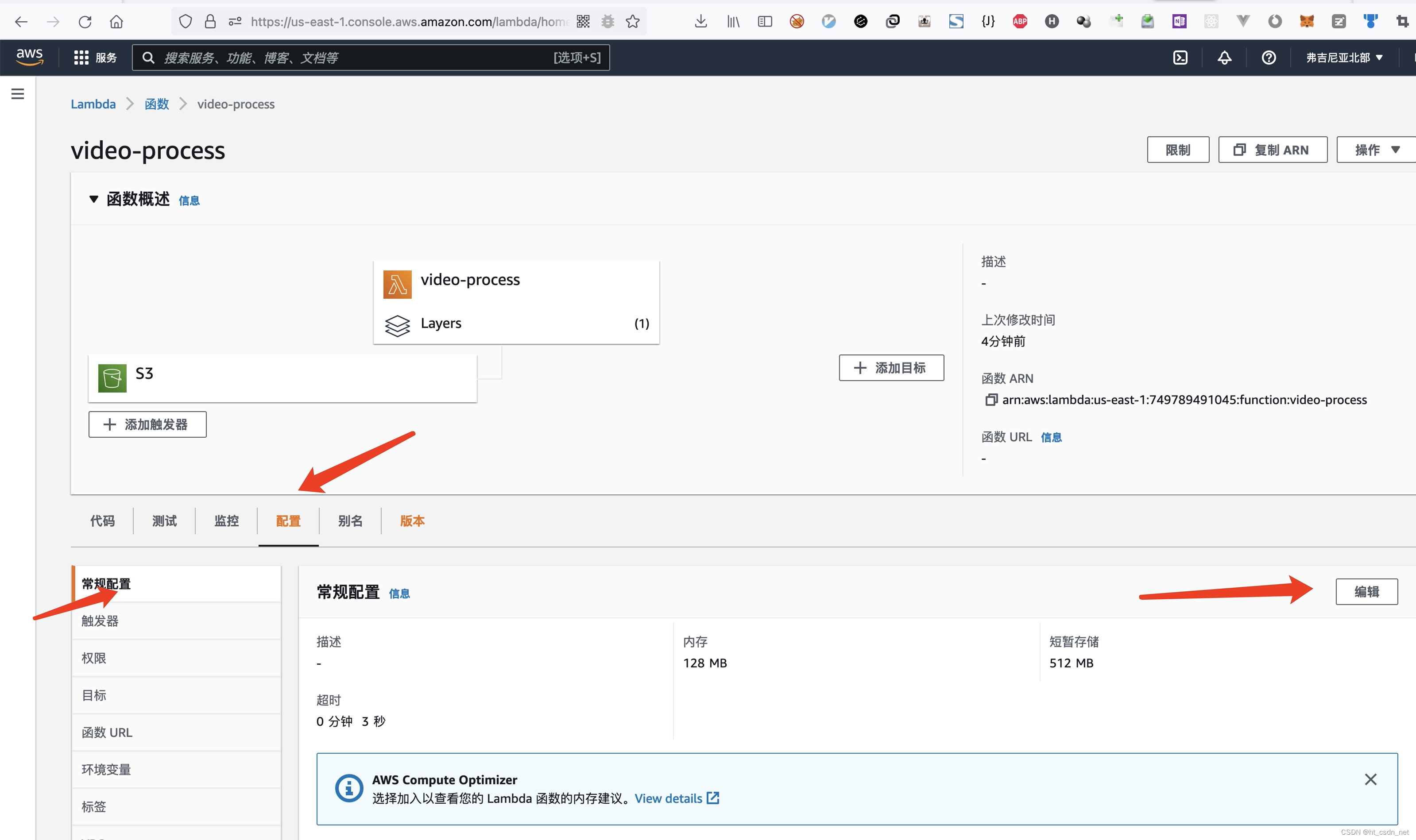
Task: Switch to the 代码 tab
Action: coord(102,521)
